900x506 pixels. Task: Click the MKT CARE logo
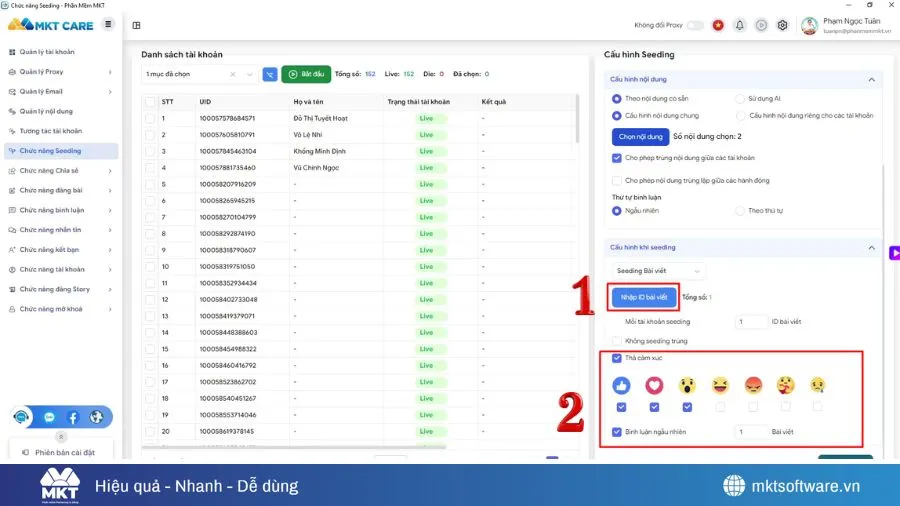tap(51, 25)
